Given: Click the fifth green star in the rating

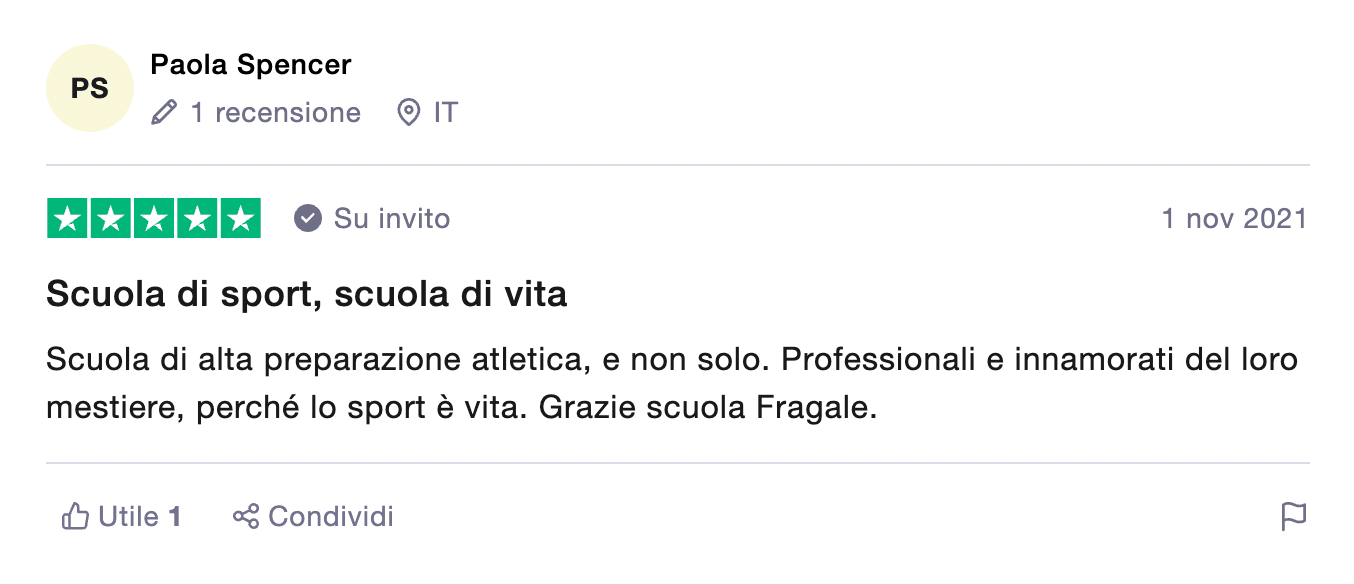Looking at the screenshot, I should (242, 218).
